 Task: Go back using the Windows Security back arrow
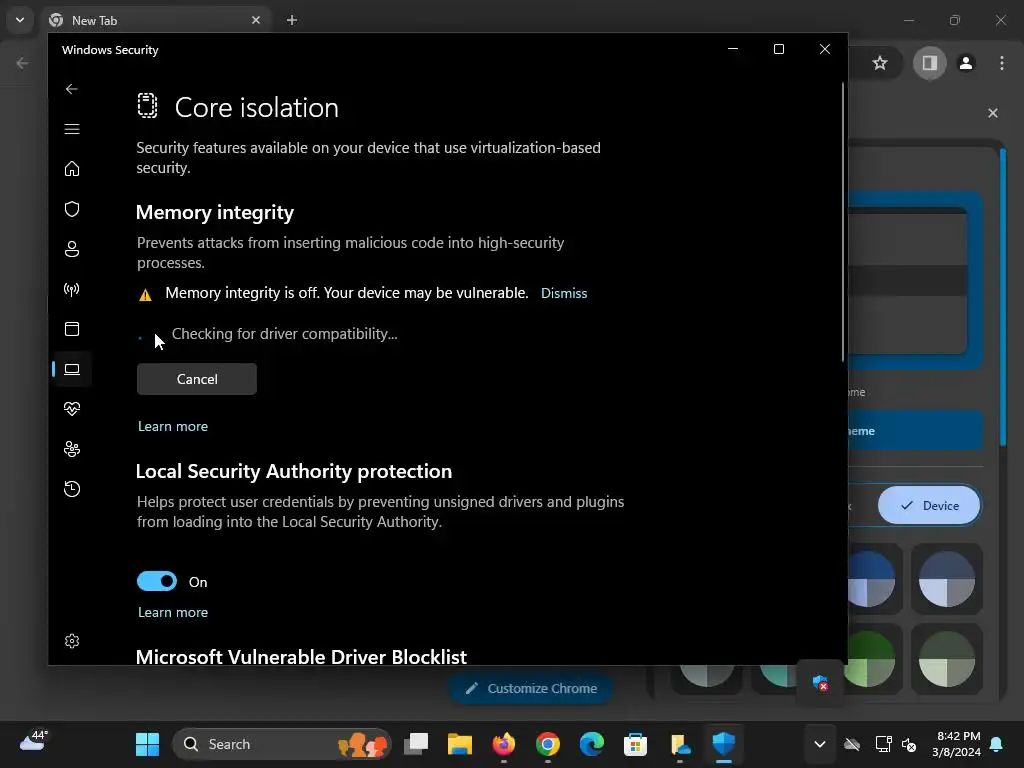72,89
